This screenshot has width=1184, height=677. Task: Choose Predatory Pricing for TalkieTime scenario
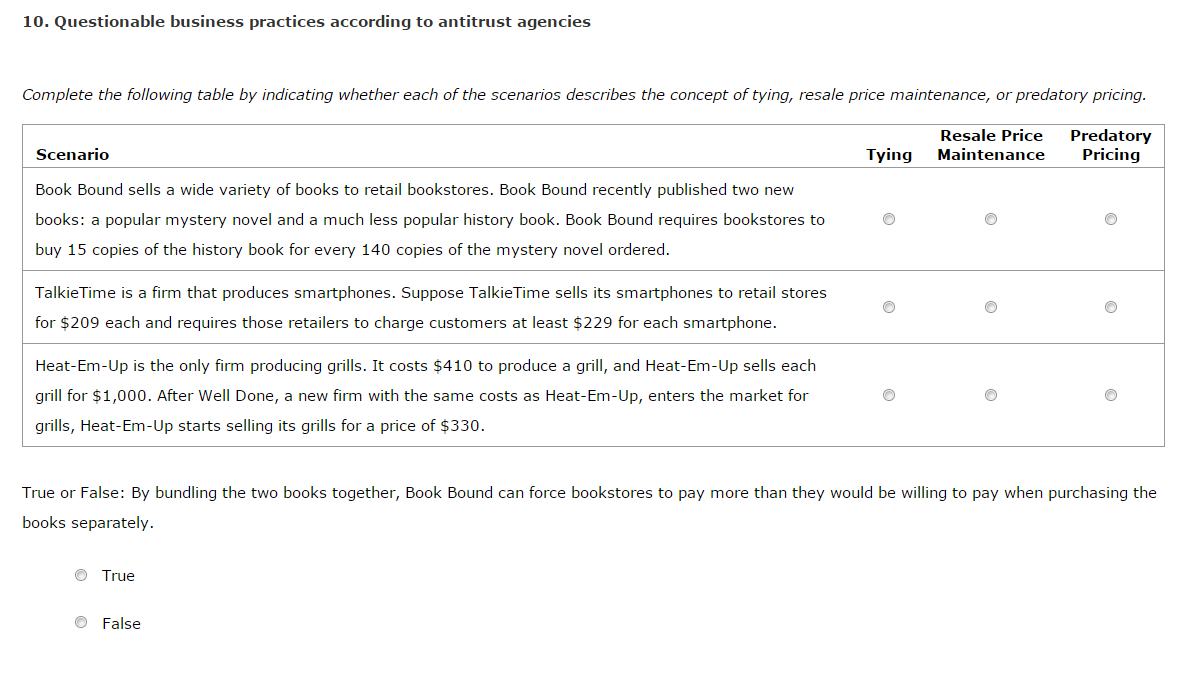[1110, 307]
